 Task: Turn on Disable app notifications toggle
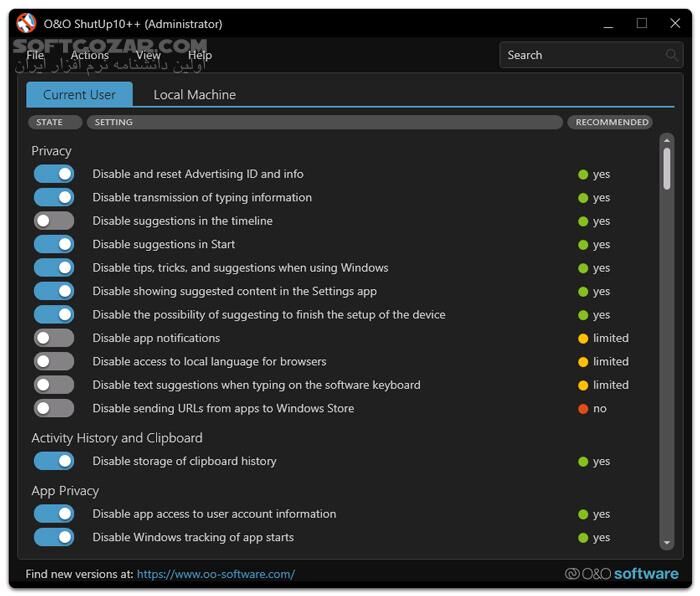54,338
